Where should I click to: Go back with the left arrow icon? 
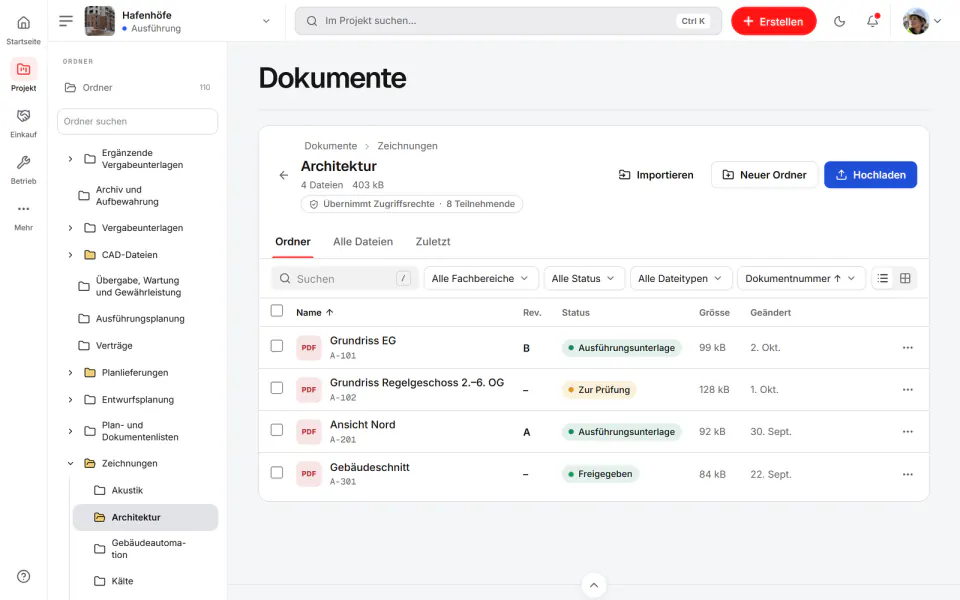click(x=283, y=175)
